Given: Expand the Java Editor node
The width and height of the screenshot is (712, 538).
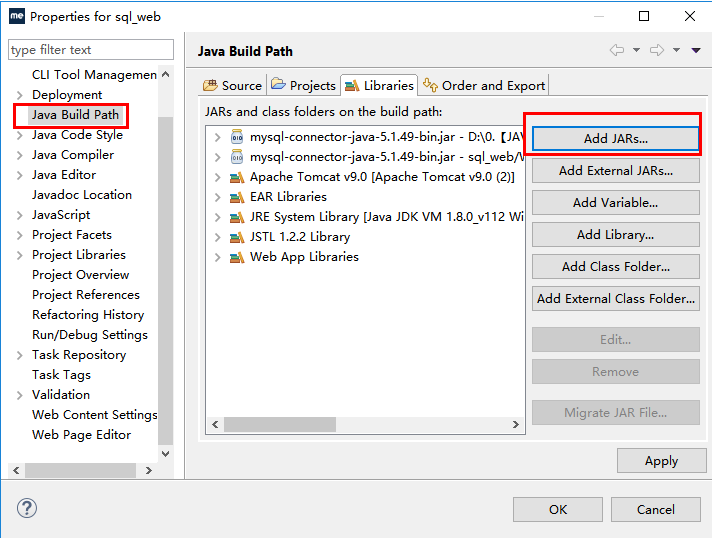Looking at the screenshot, I should point(19,175).
